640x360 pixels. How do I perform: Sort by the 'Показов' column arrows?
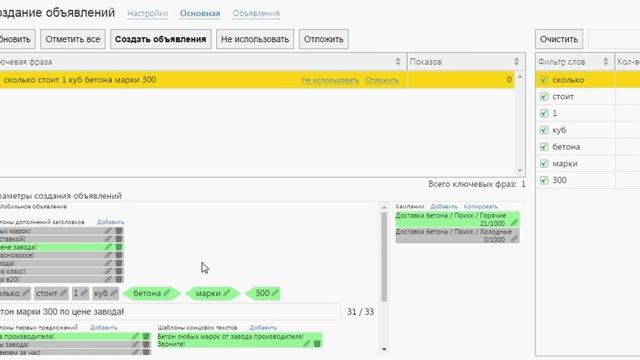click(x=516, y=62)
